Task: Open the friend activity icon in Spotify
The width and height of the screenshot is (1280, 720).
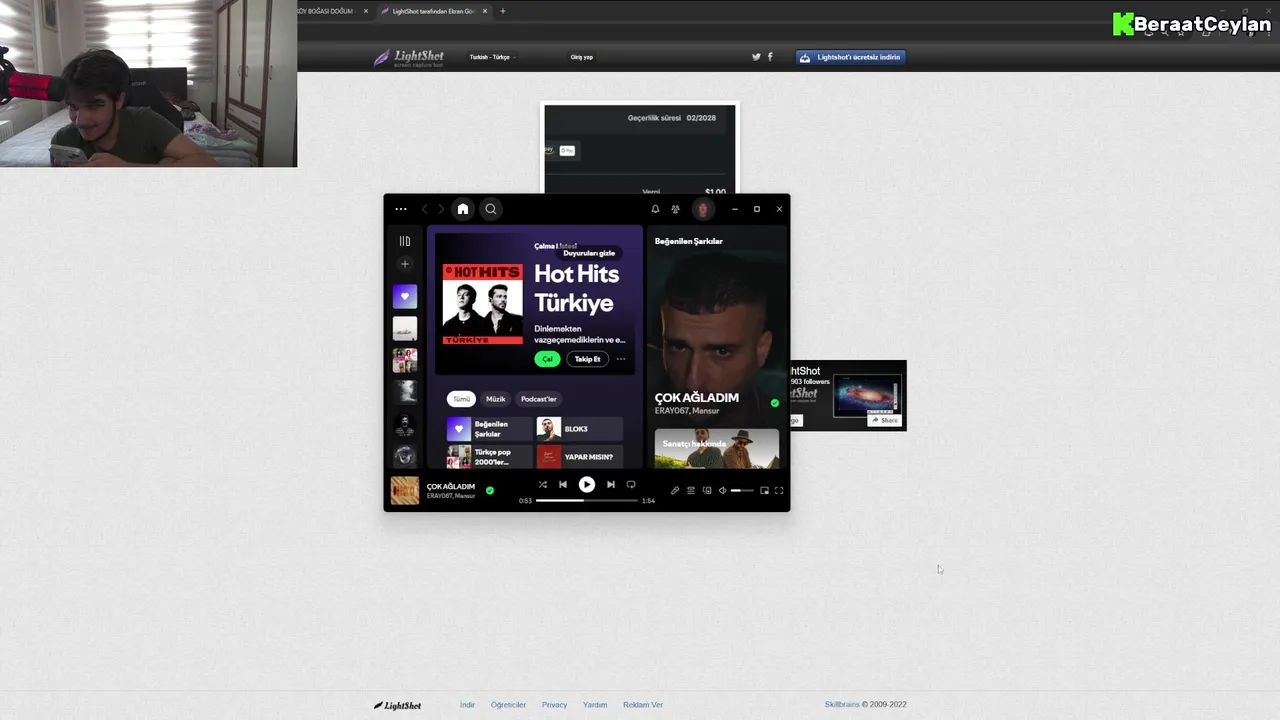Action: 676,209
